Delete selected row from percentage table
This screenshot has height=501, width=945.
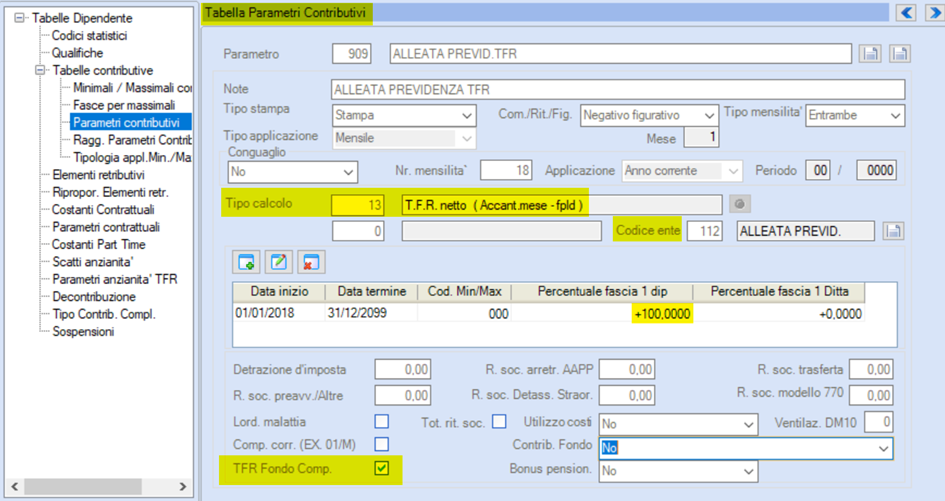point(311,262)
